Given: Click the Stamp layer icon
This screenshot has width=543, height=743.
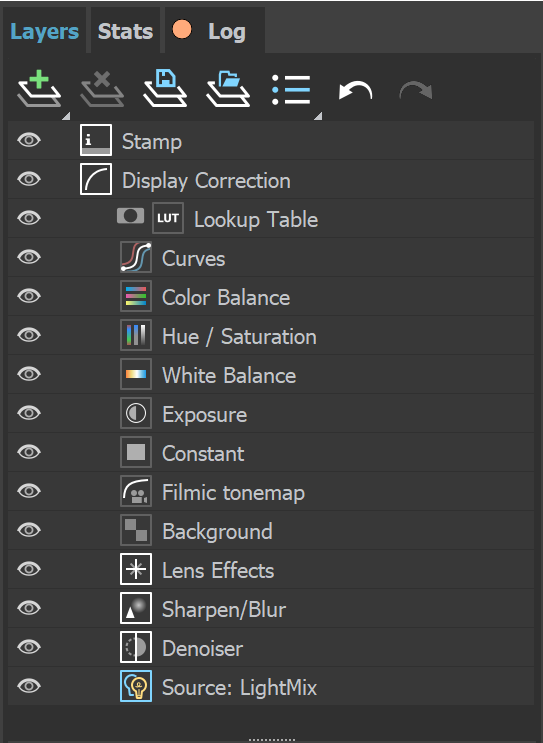Looking at the screenshot, I should [96, 140].
